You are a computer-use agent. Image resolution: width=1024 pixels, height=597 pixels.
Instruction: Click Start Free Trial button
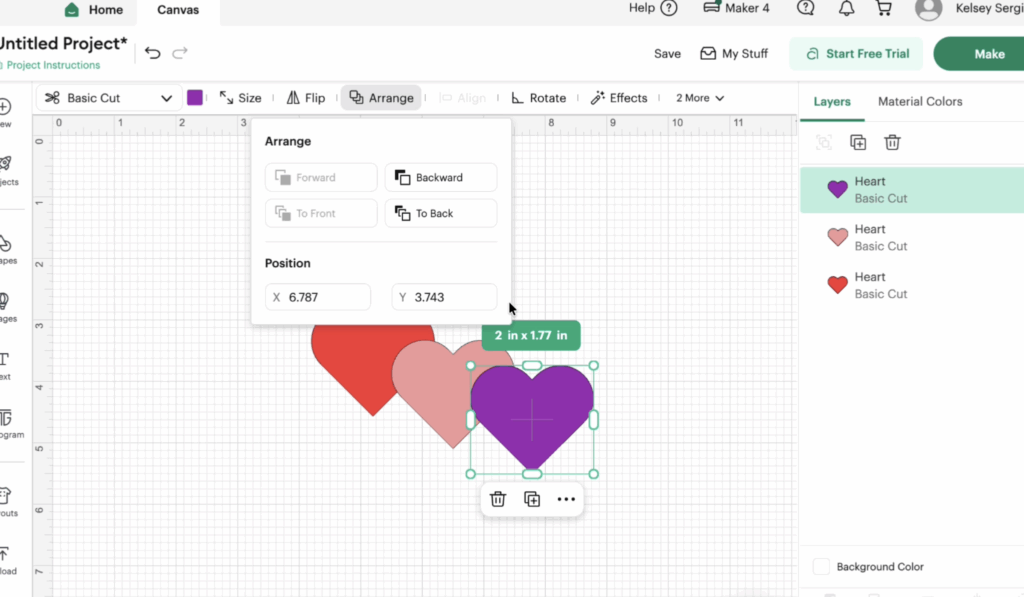pos(856,54)
